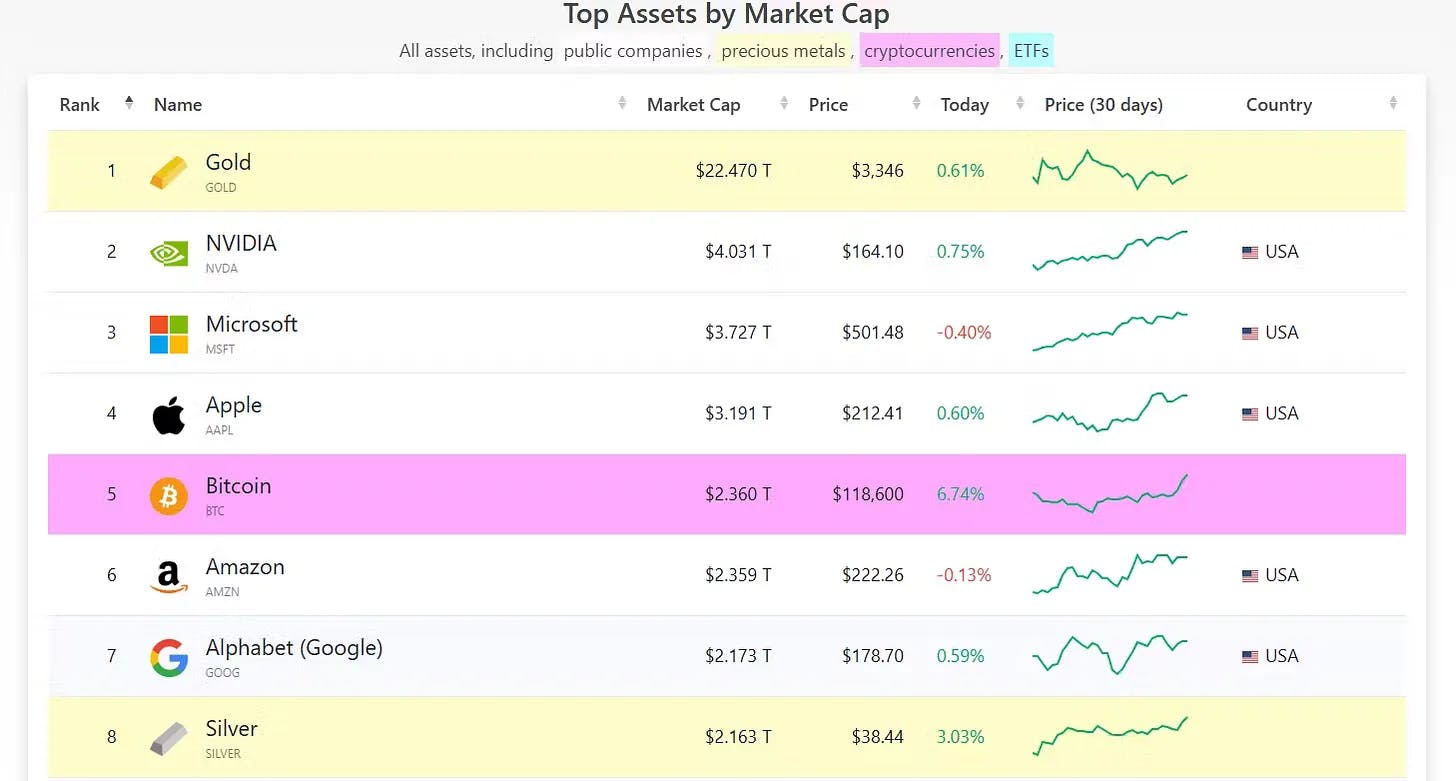Click the Bitcoin 30-day price chart
This screenshot has height=781, width=1456.
coord(1110,493)
